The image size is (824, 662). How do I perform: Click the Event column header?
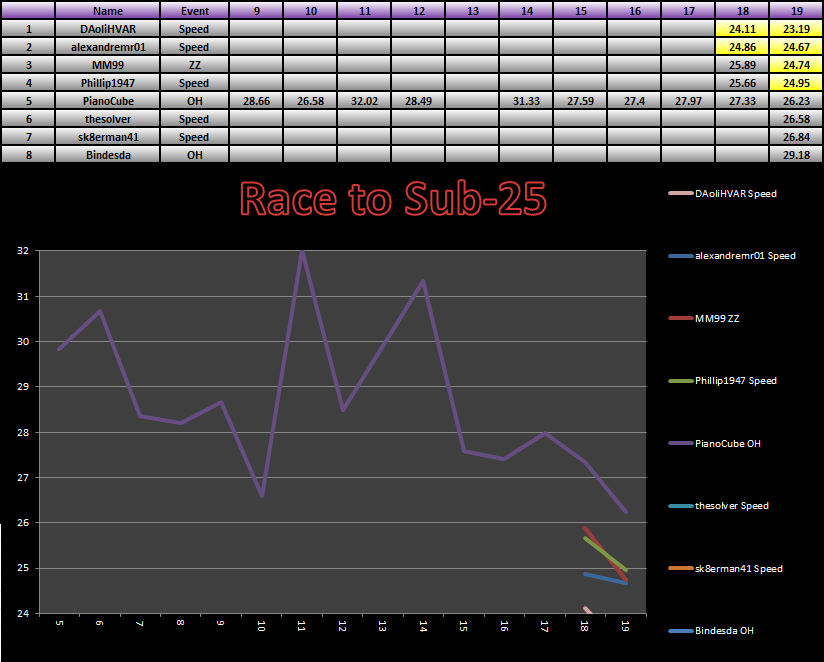(x=194, y=11)
